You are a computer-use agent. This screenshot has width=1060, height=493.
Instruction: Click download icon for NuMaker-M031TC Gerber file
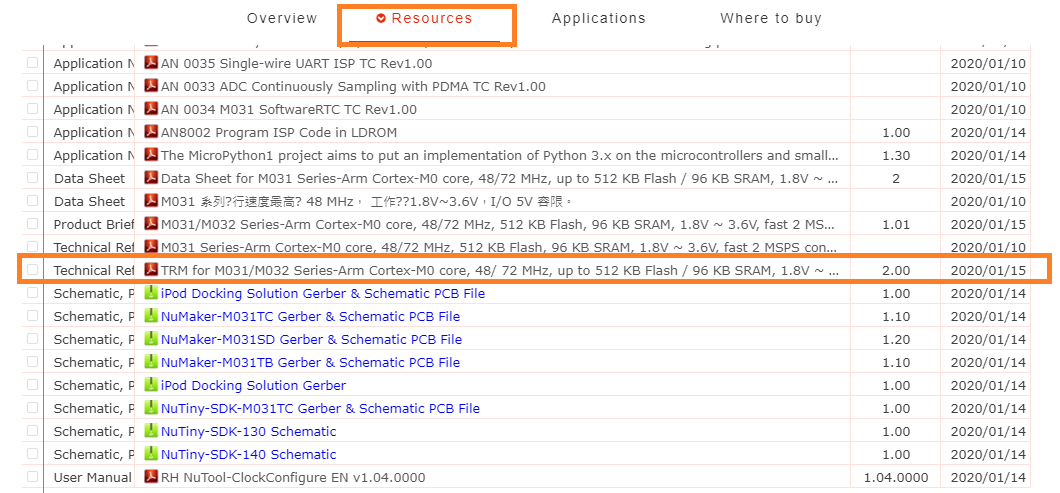[152, 316]
